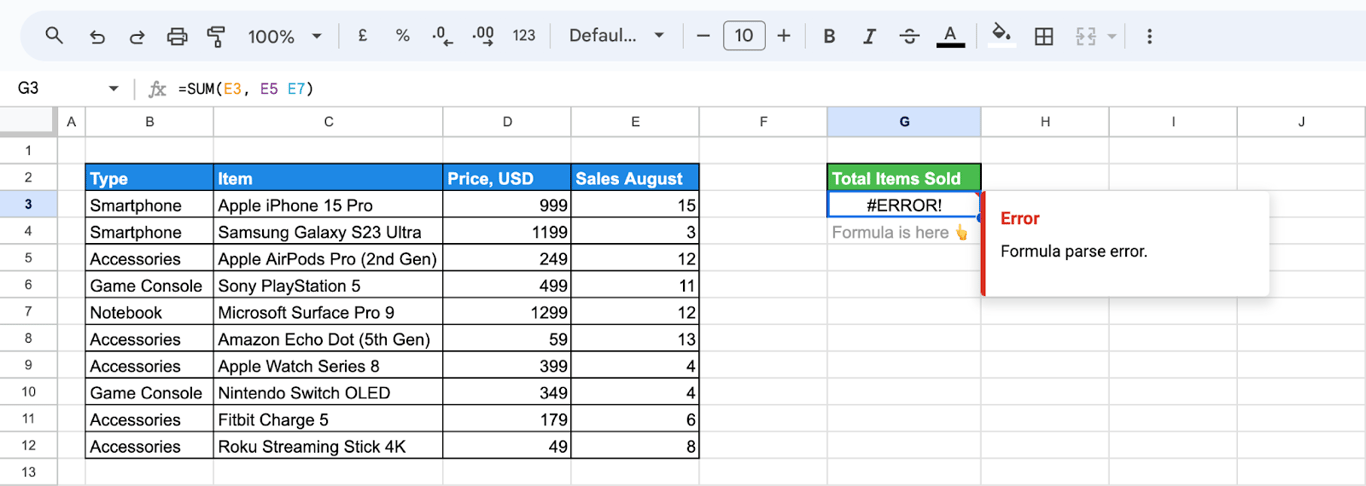The width and height of the screenshot is (1366, 486).
Task: Select price cell 1299
Action: tap(507, 313)
